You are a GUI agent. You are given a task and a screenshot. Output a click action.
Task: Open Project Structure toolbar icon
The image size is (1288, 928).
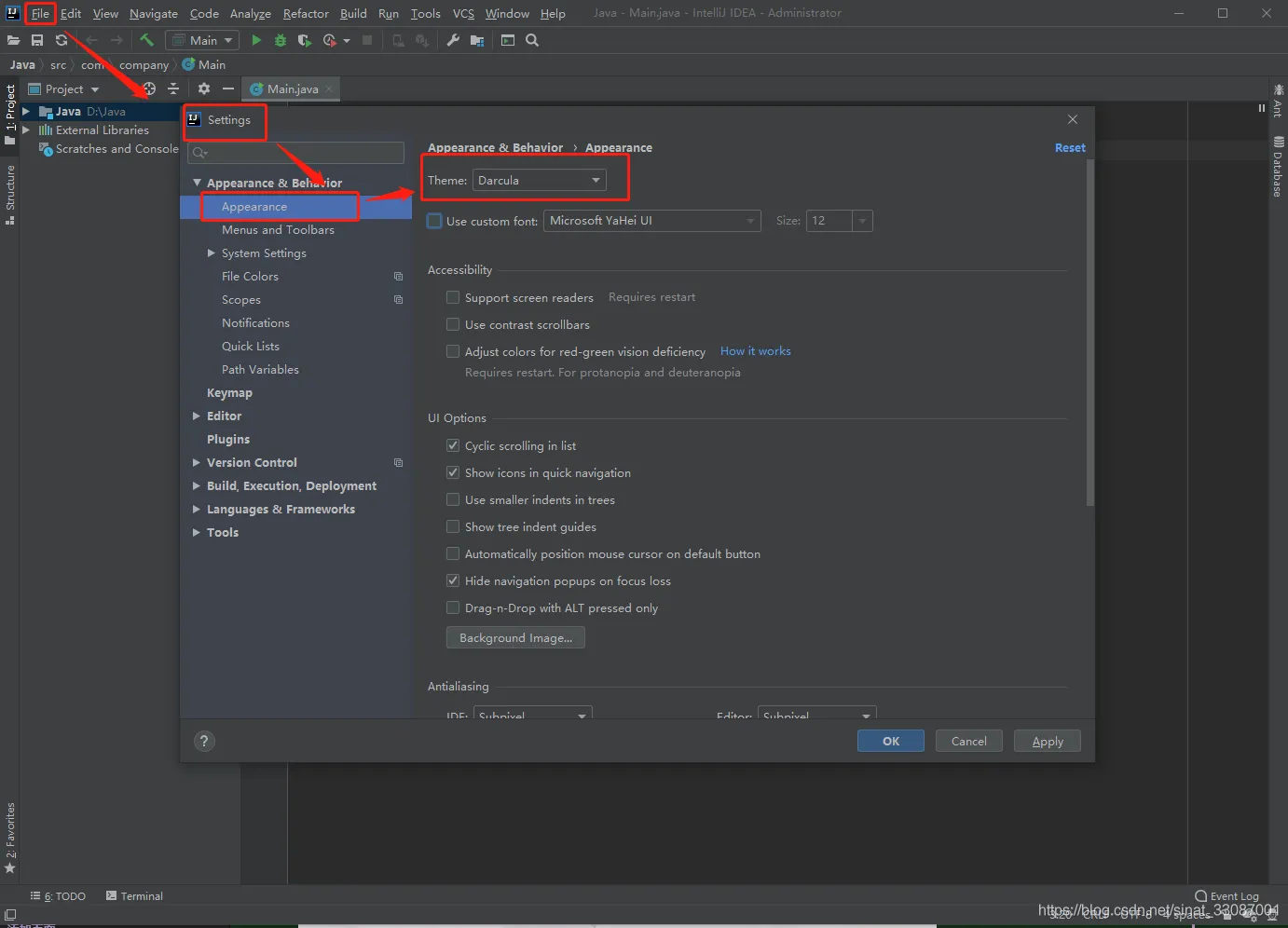477,40
